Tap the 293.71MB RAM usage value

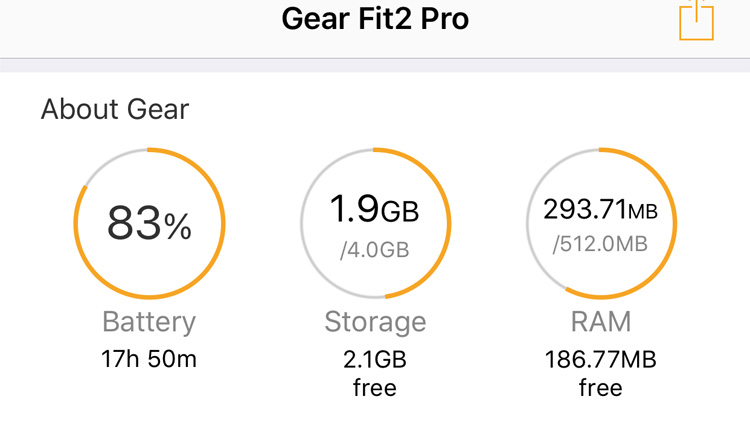coord(601,209)
